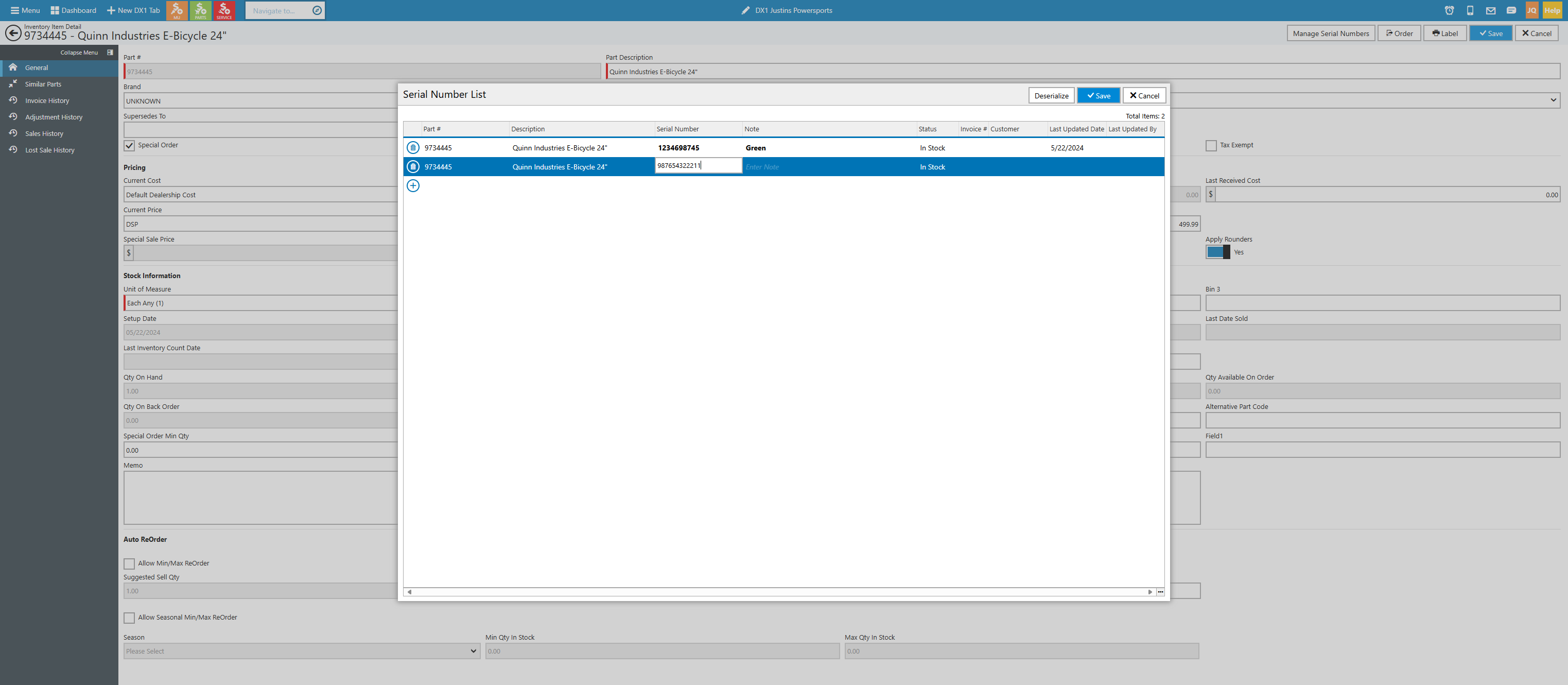Expand the dropdown arrow to the right of the Brand row

coord(1554,100)
